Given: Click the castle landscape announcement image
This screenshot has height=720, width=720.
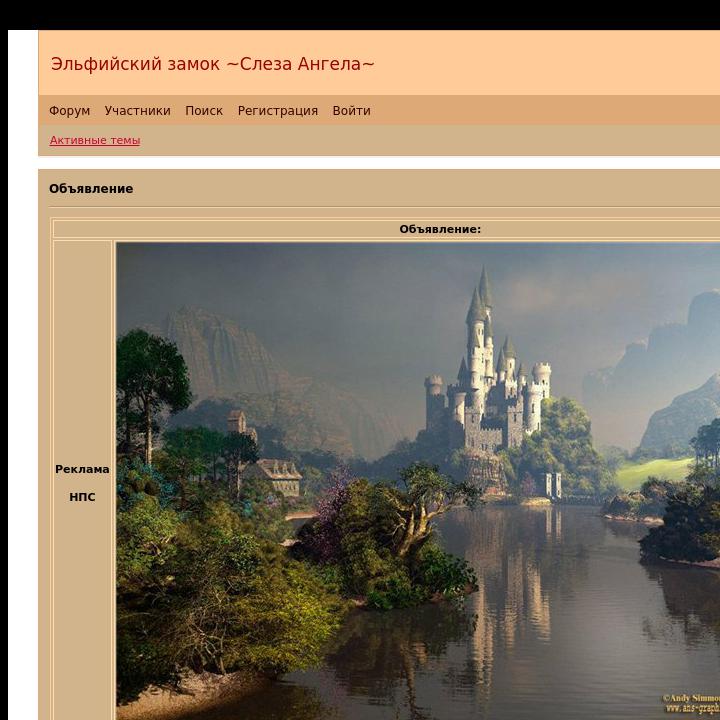Looking at the screenshot, I should coord(418,481).
